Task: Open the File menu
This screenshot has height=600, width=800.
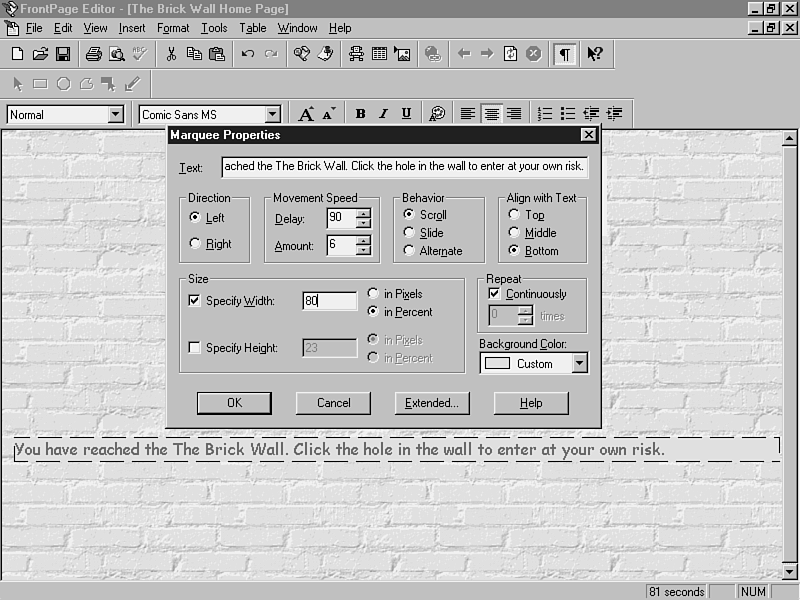Action: [34, 28]
